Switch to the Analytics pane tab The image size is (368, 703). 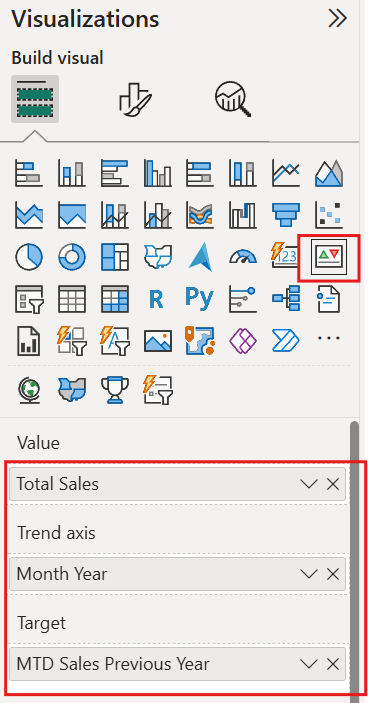233,99
